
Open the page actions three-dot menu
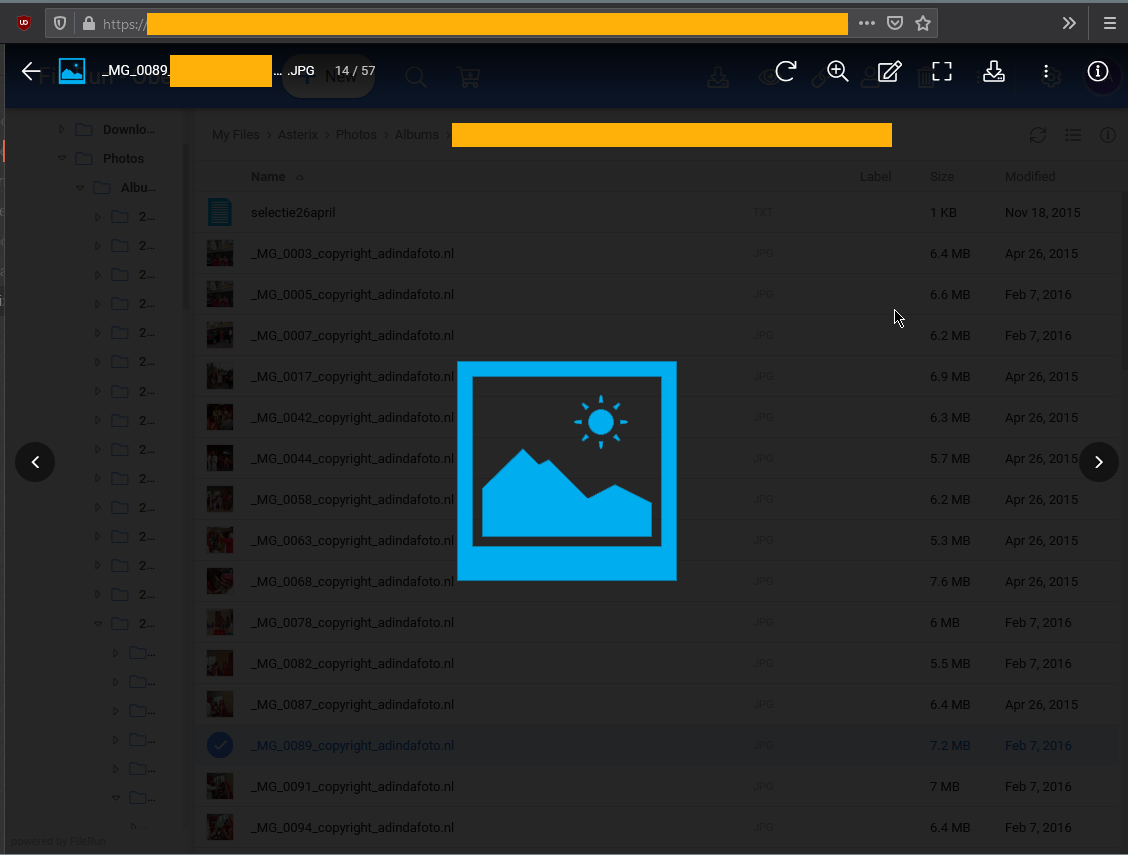click(867, 24)
